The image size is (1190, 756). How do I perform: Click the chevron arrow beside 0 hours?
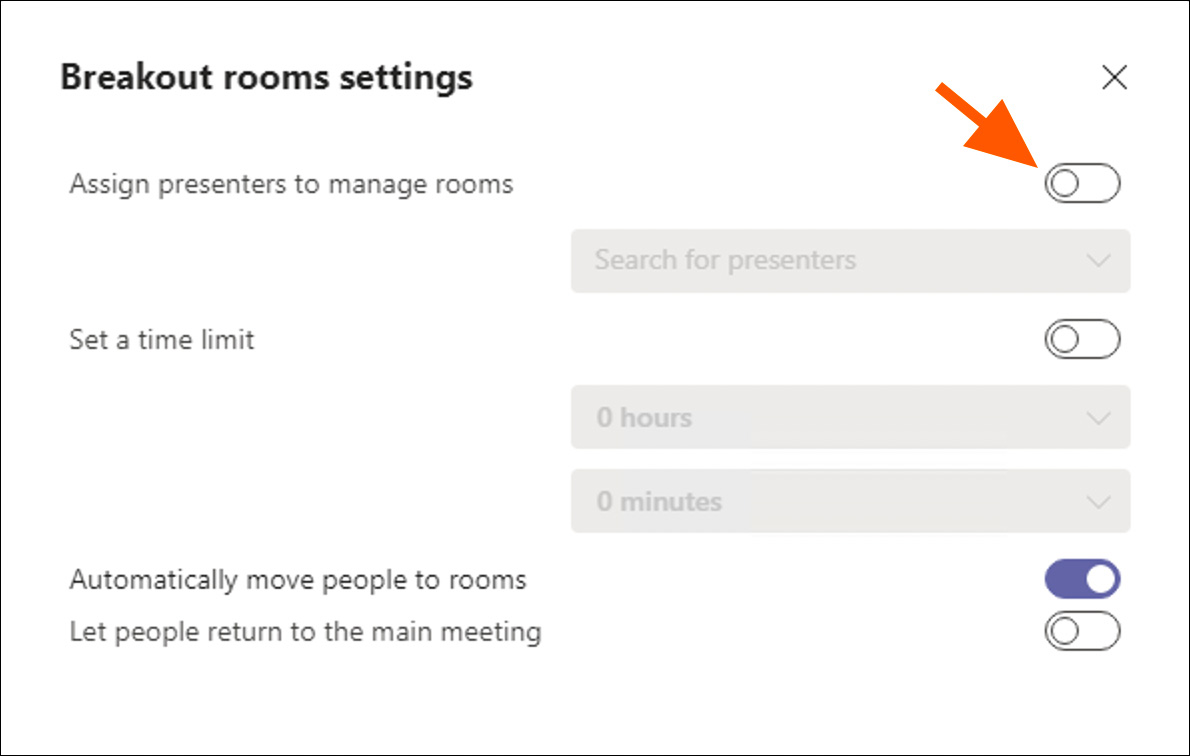coord(1098,417)
